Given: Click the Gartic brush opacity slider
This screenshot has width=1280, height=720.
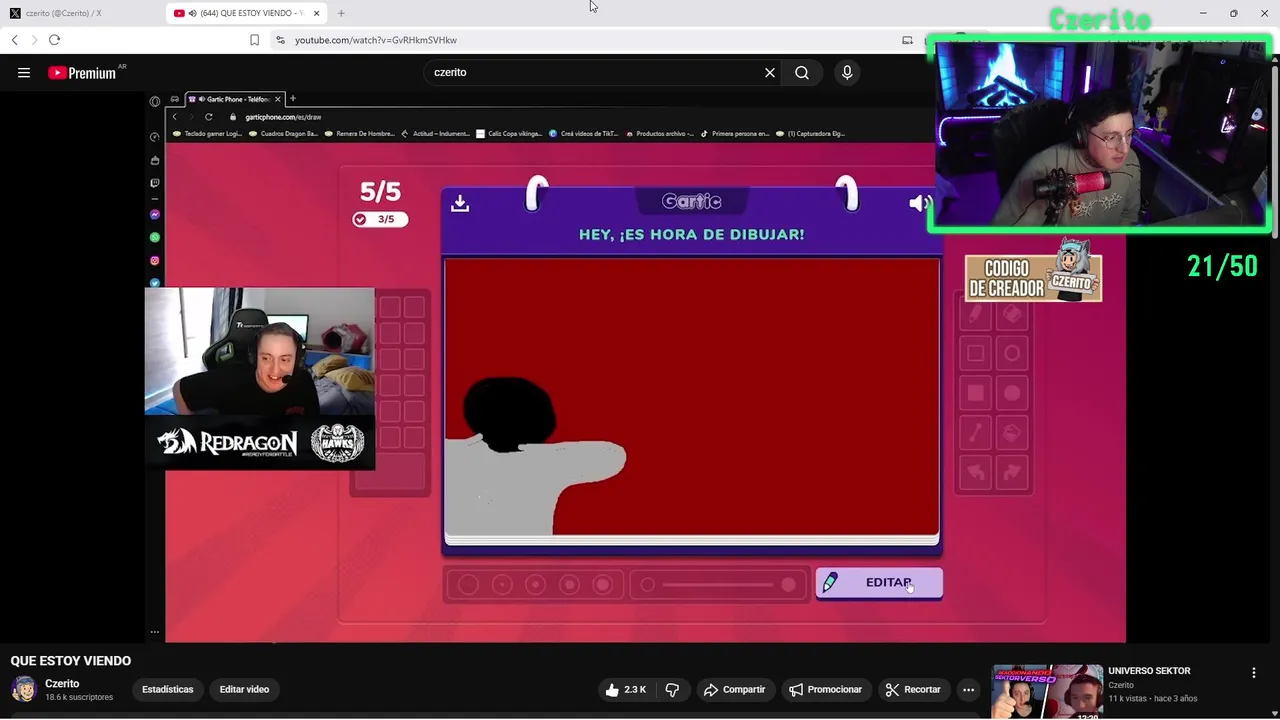Looking at the screenshot, I should pos(718,585).
